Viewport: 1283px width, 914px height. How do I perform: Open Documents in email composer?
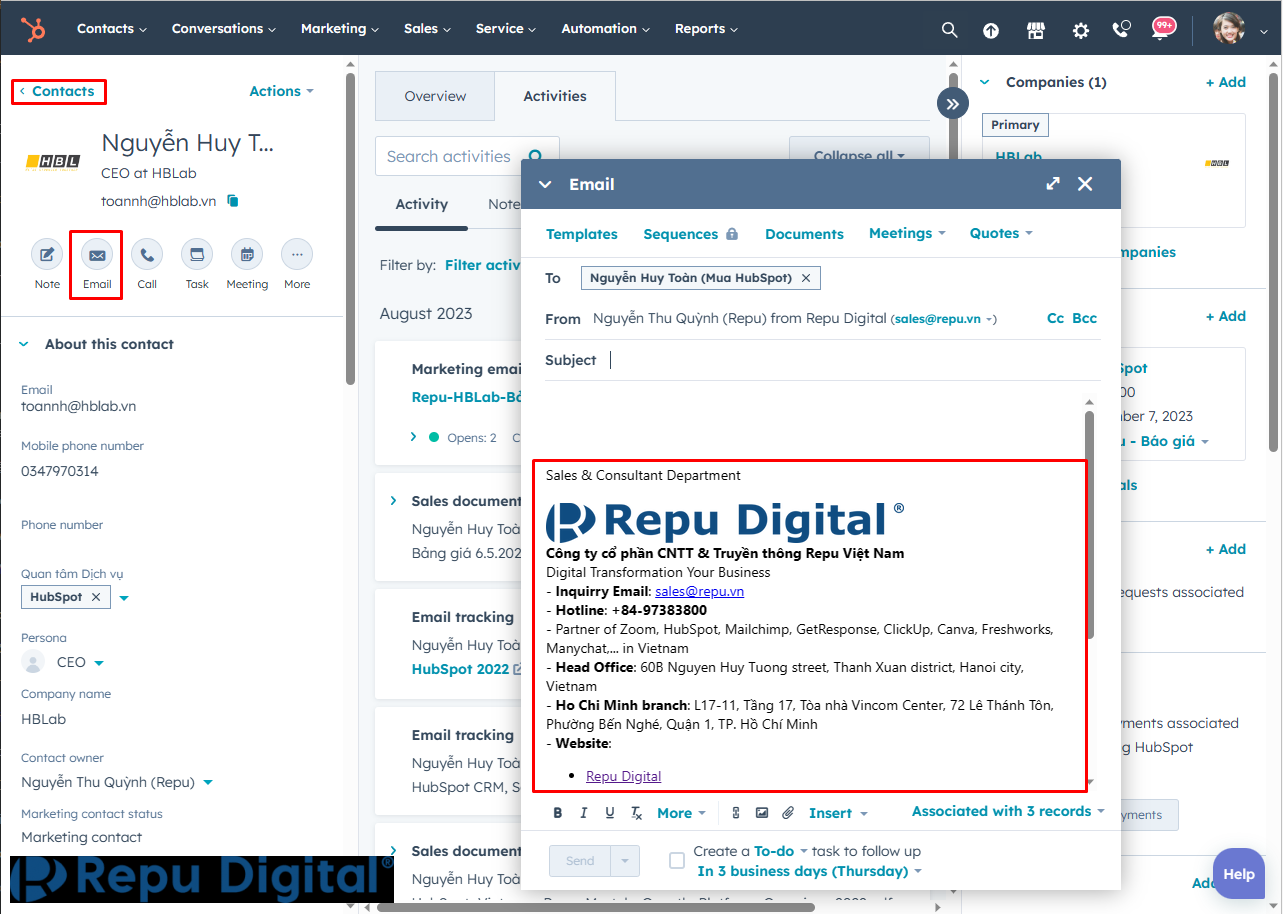click(804, 234)
